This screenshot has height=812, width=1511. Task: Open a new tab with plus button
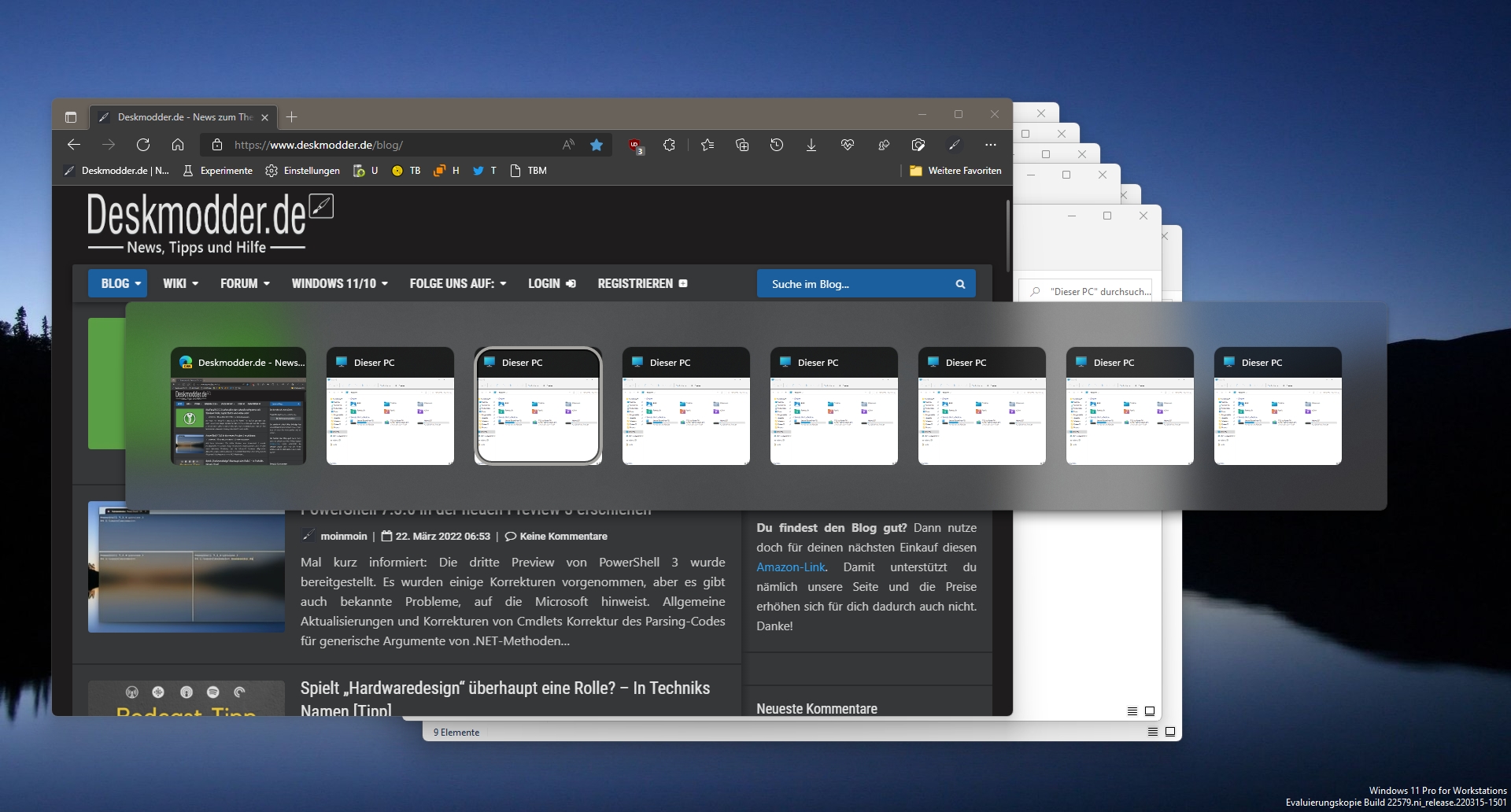[292, 117]
